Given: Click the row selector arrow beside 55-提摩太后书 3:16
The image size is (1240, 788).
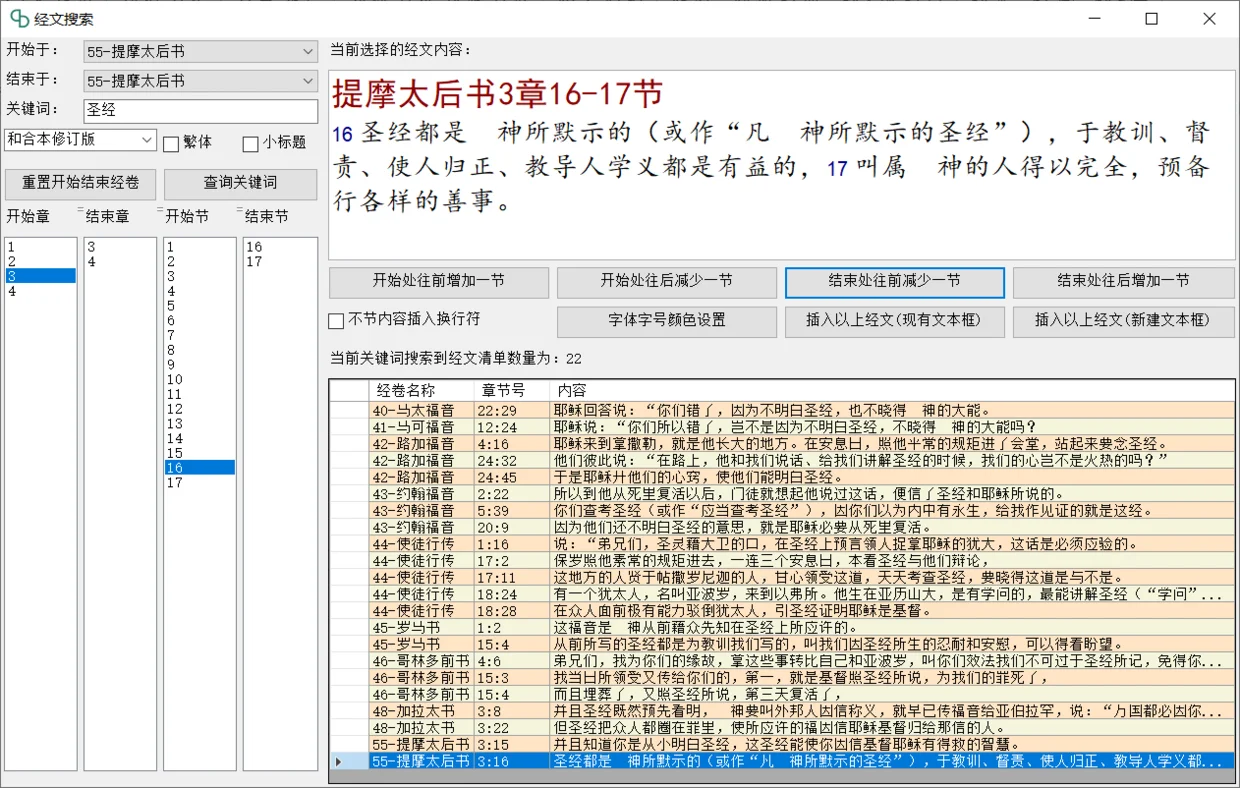Looking at the screenshot, I should 350,762.
